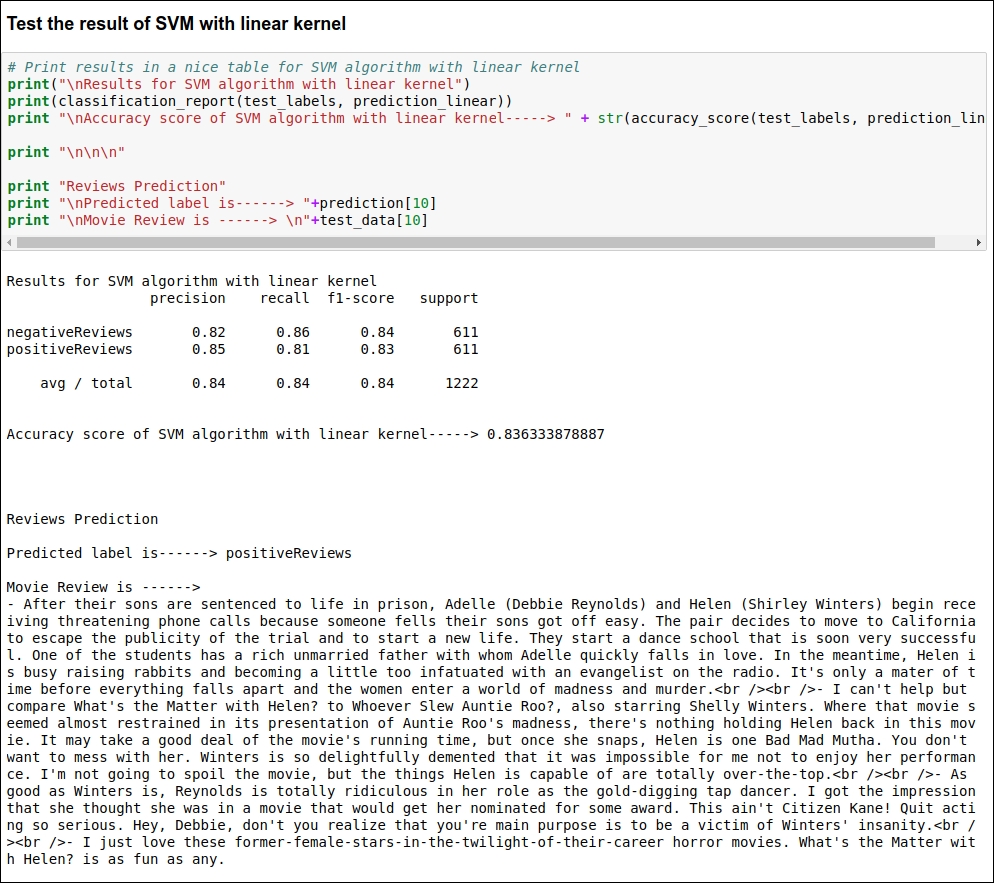Screen dimensions: 994x883
Task: Click the right arrow of code cell scrollbar
Action: pyautogui.click(x=978, y=243)
